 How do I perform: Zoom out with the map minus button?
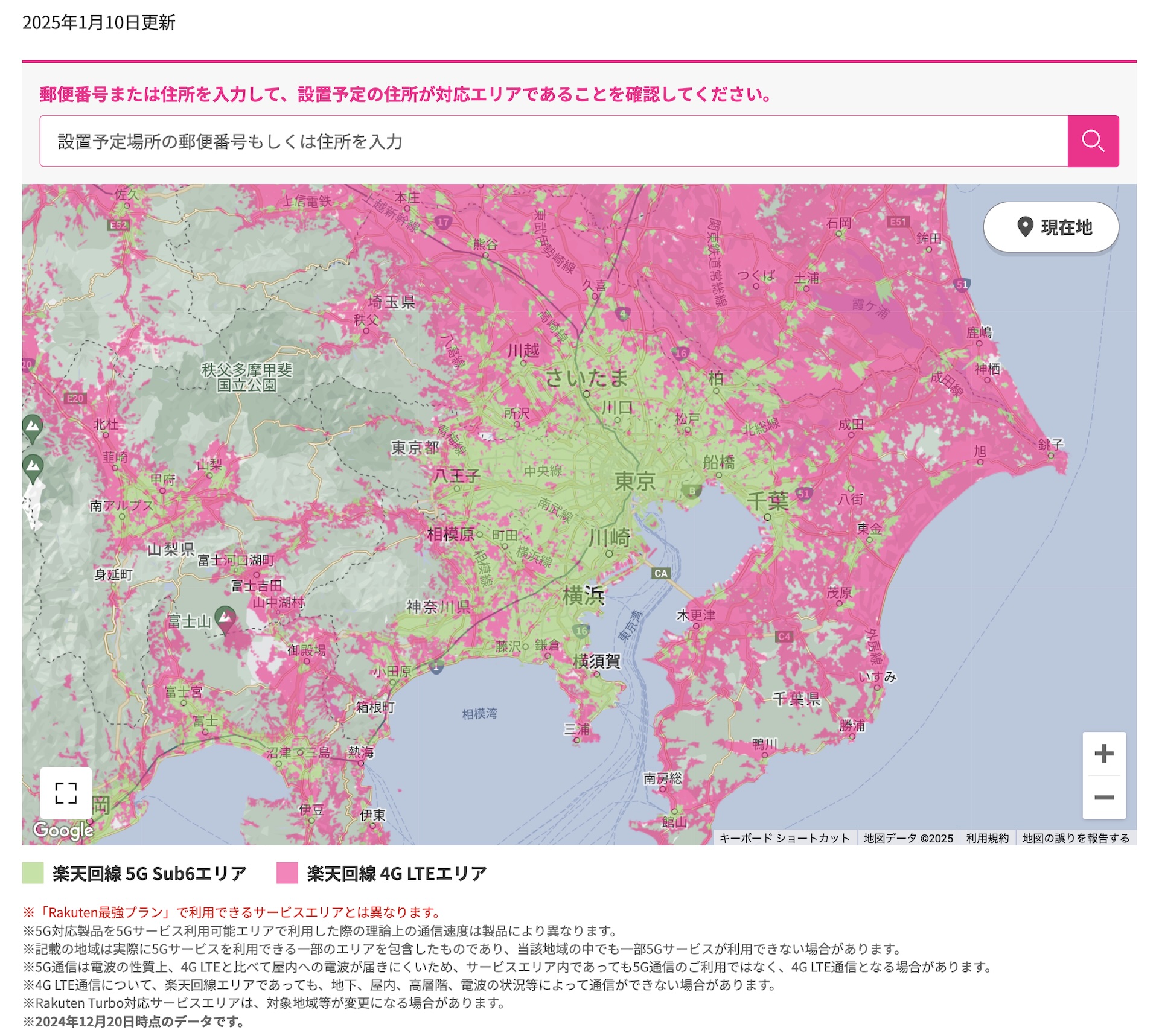[1103, 797]
